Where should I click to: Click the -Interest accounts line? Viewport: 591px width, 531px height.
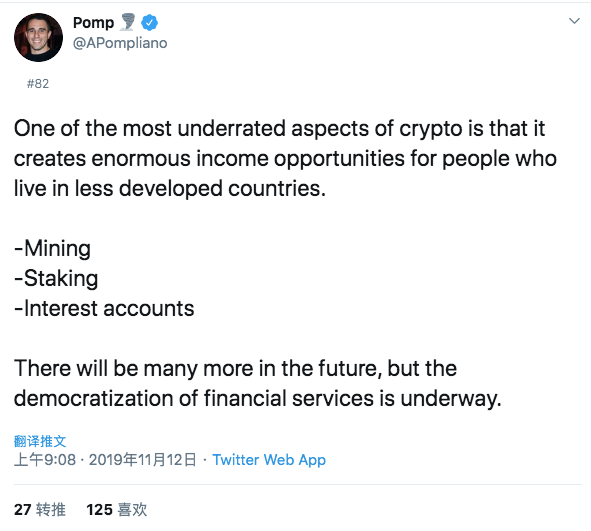click(x=104, y=308)
